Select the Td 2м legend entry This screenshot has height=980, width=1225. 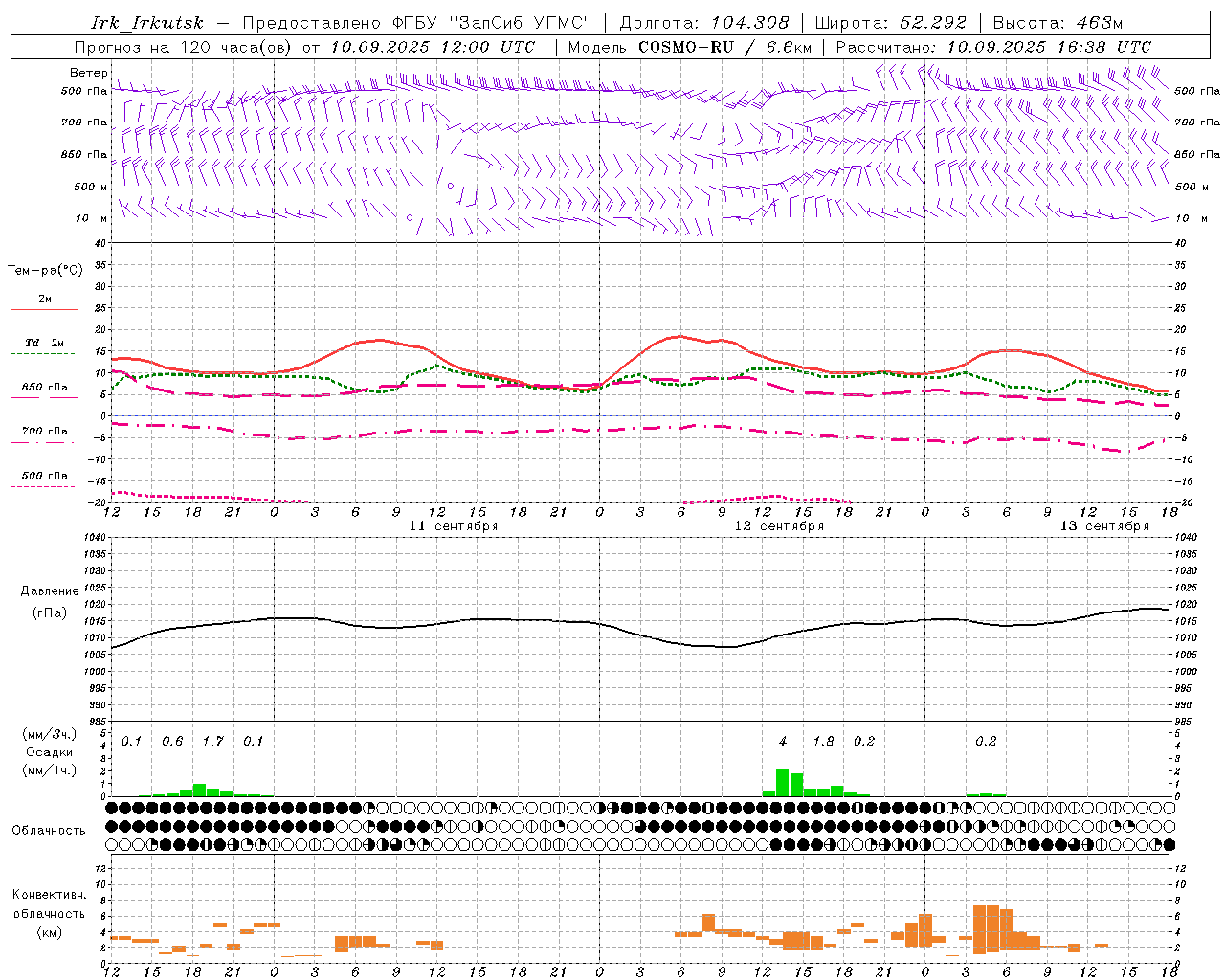click(45, 343)
